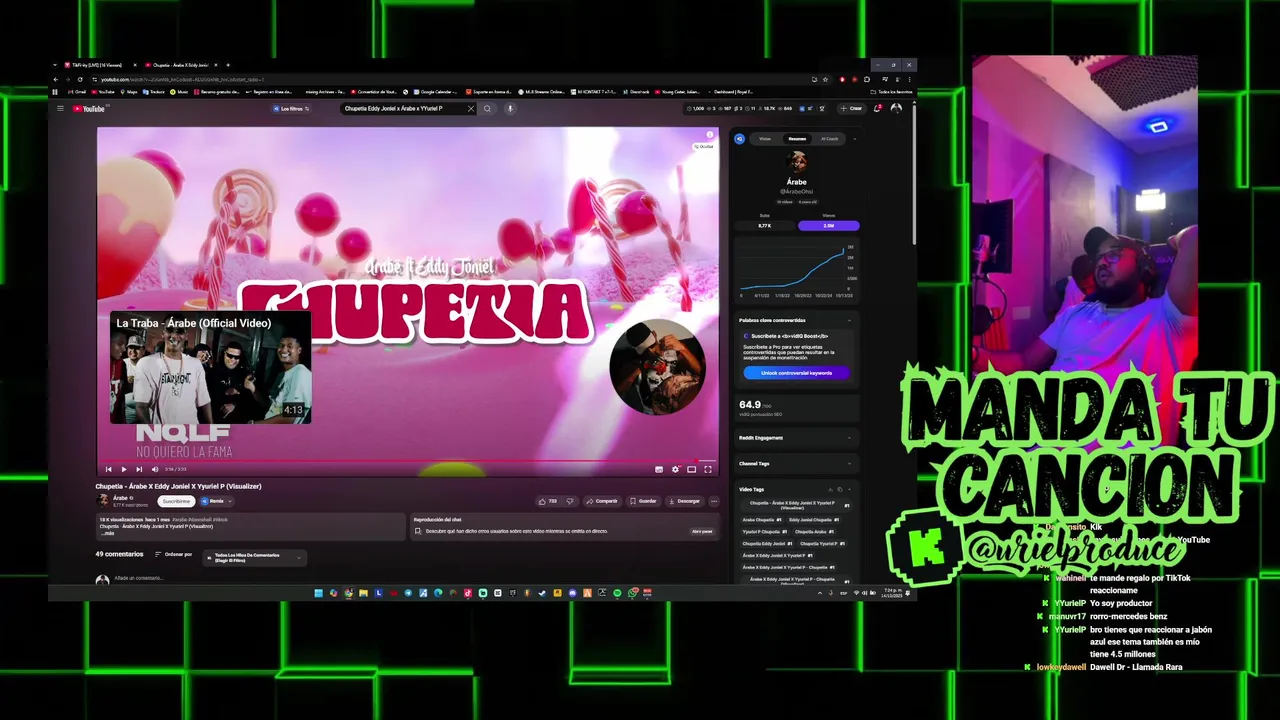Subscribe to Árabe with Suscribirme
The width and height of the screenshot is (1280, 720).
coord(176,501)
